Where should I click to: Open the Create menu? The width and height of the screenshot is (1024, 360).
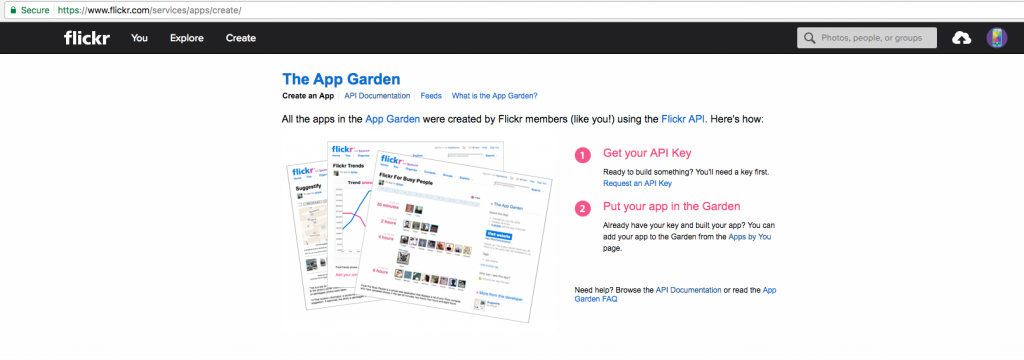coord(241,38)
